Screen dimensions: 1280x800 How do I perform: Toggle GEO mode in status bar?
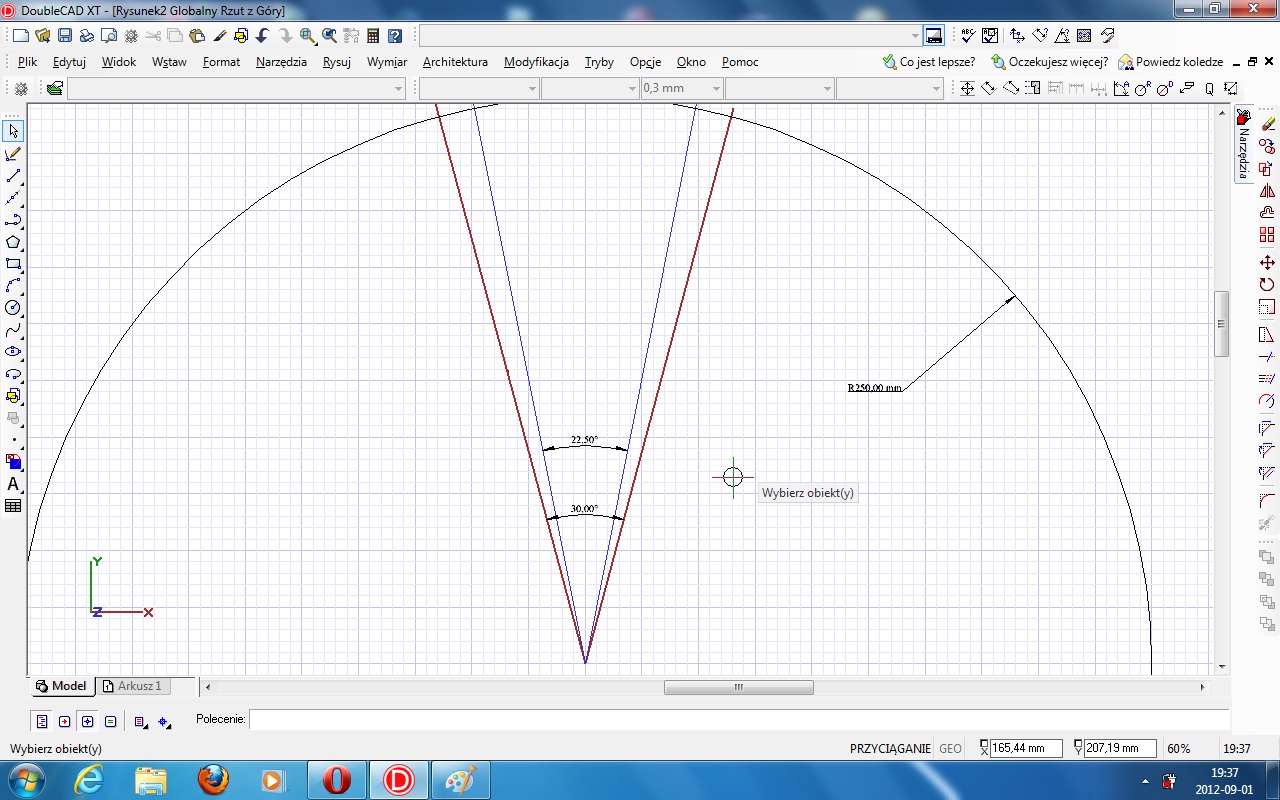950,749
